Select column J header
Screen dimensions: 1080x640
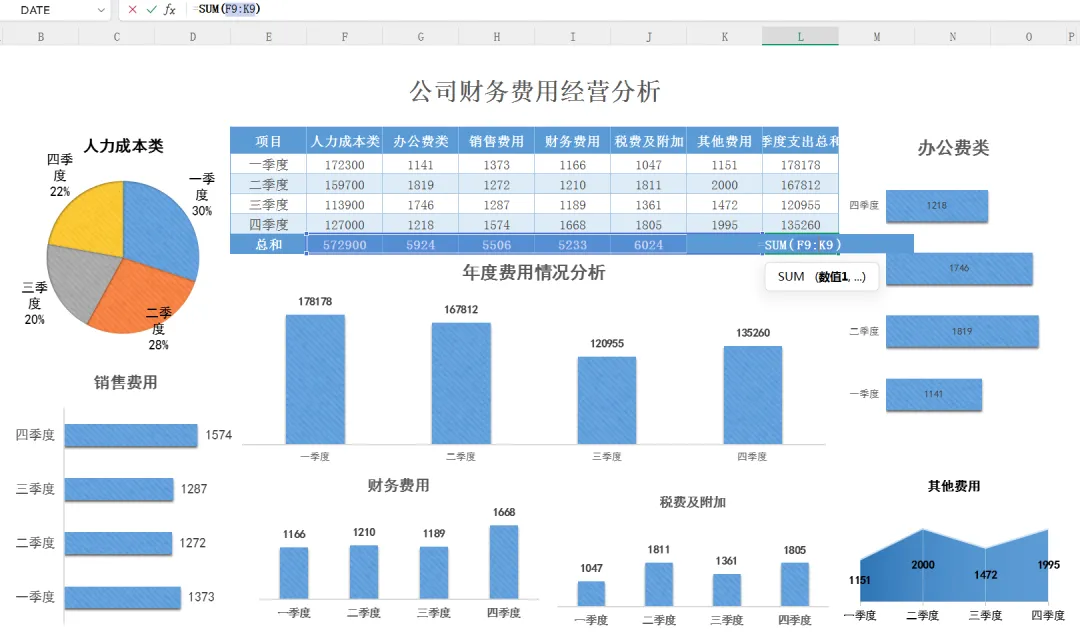(x=649, y=37)
